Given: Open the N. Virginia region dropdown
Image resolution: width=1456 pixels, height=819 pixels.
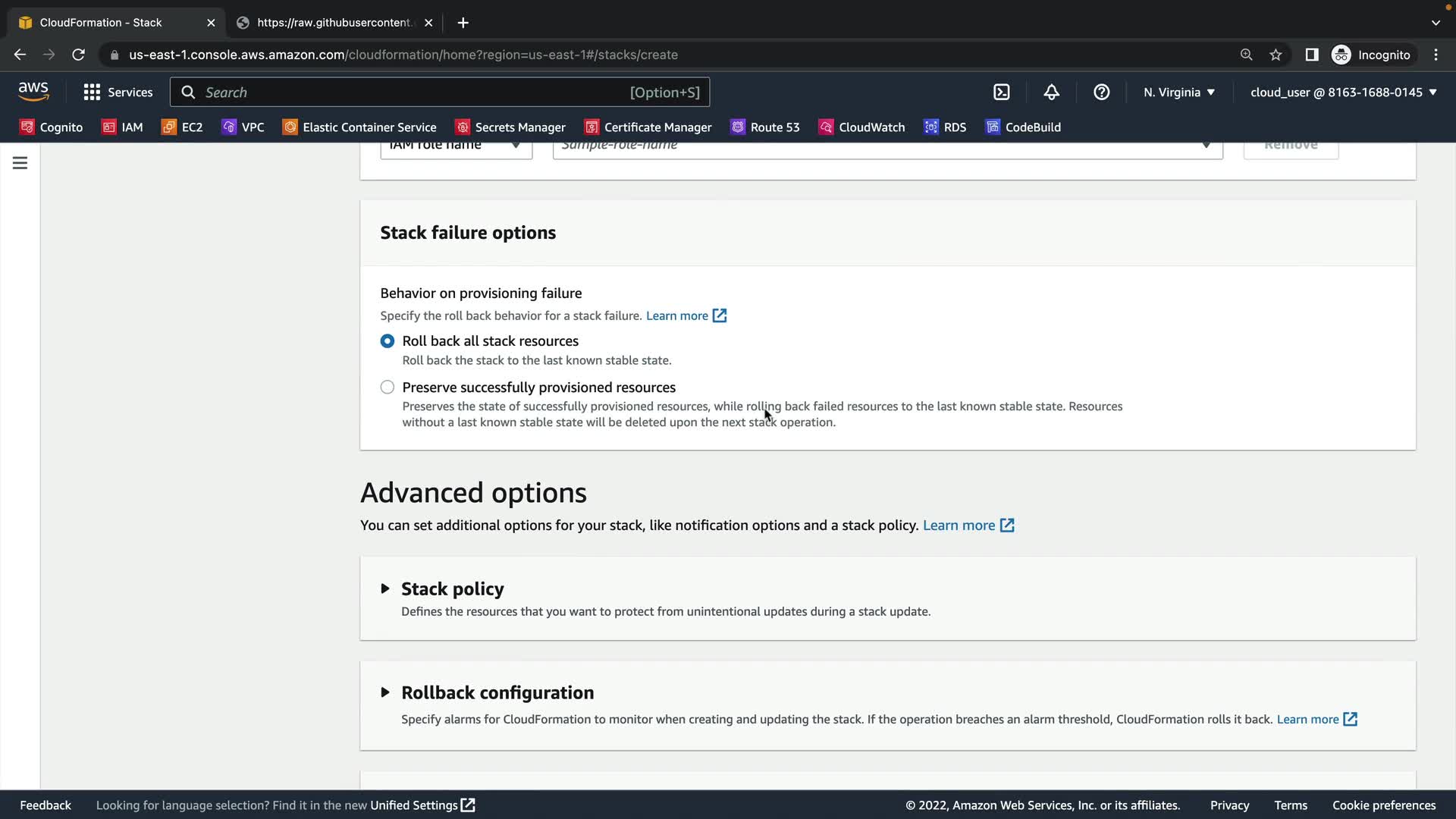Looking at the screenshot, I should [1178, 92].
